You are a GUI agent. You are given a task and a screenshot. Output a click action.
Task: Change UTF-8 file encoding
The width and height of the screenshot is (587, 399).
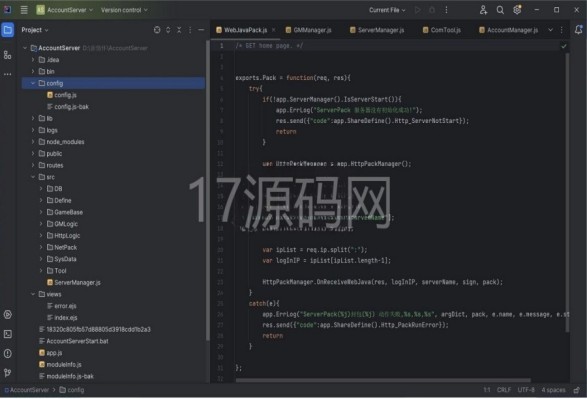point(526,390)
